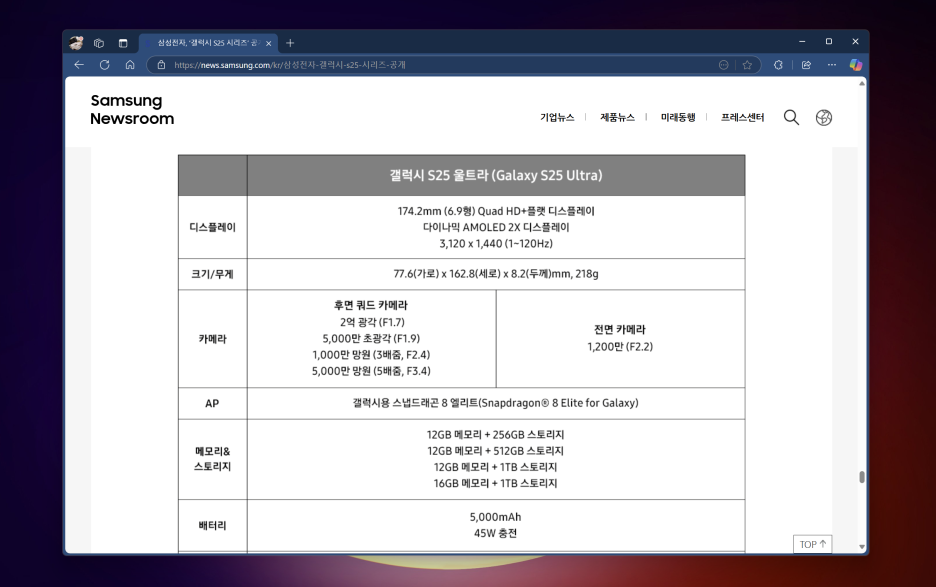Screen dimensions: 936x587
Task: Go to Samsung Newsroom logo home
Action: tap(132, 109)
